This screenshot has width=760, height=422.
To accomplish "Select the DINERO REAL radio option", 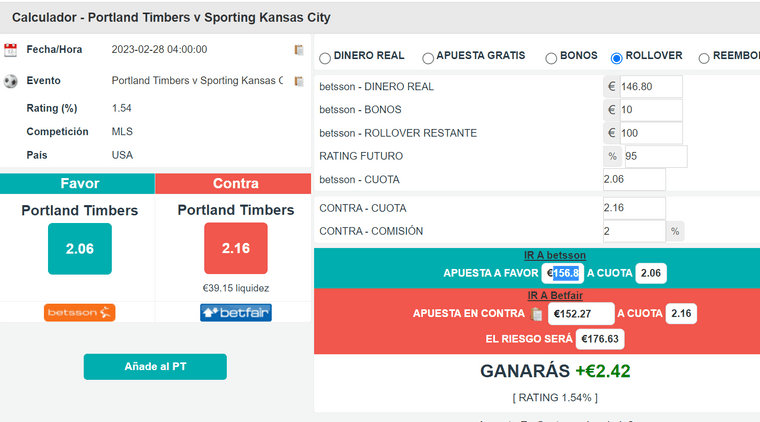I will tap(325, 58).
